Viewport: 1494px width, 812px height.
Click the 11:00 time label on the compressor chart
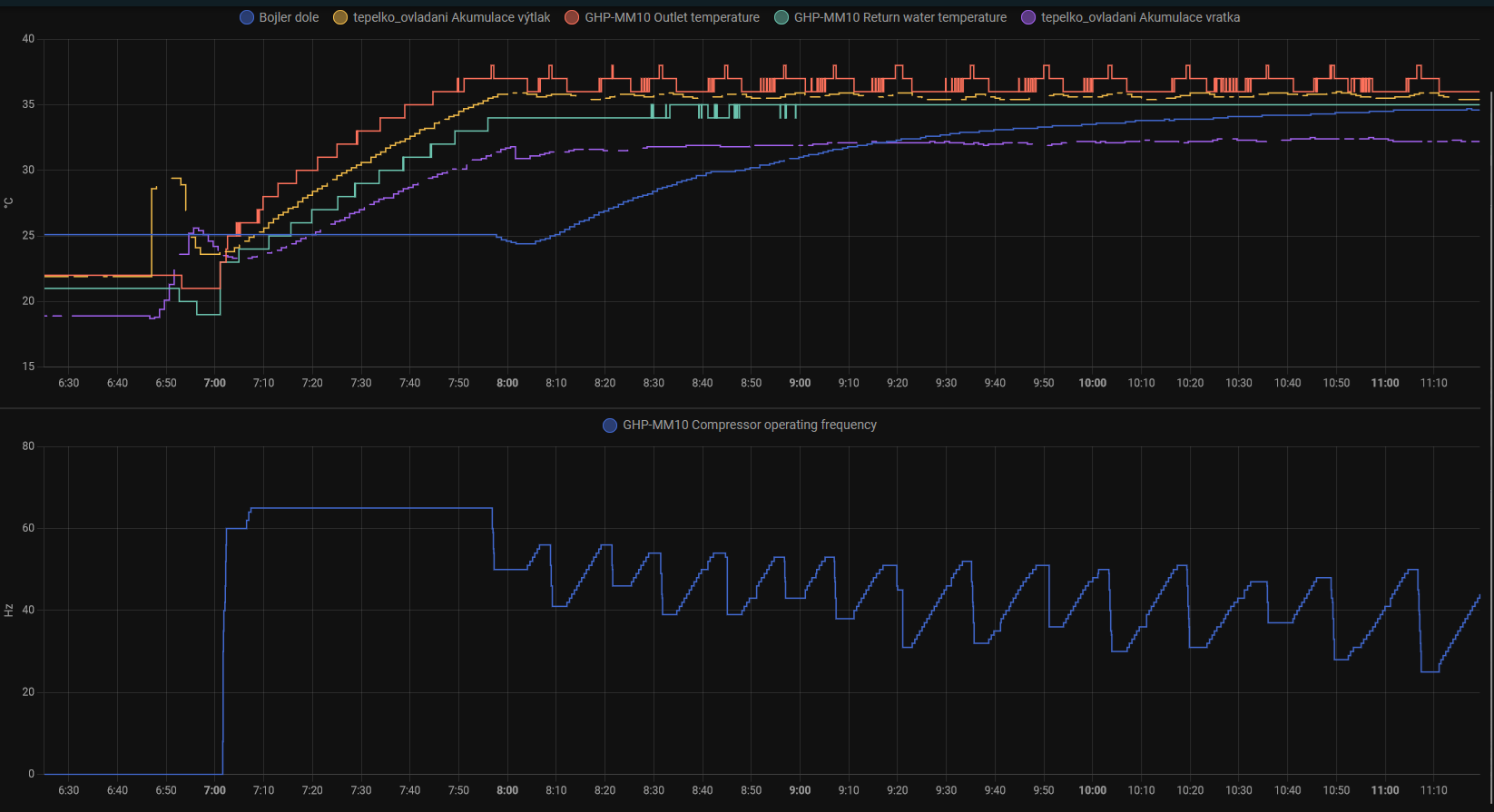[x=1385, y=790]
